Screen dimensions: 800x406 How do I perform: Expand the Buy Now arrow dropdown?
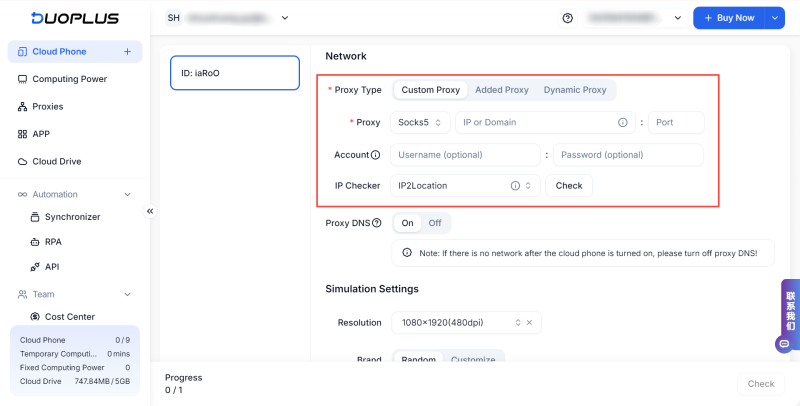tap(774, 18)
